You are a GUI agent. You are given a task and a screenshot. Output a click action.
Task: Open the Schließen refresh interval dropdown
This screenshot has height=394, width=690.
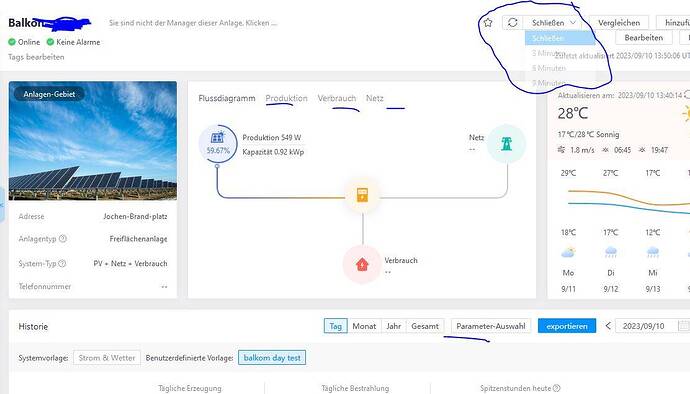(x=553, y=22)
